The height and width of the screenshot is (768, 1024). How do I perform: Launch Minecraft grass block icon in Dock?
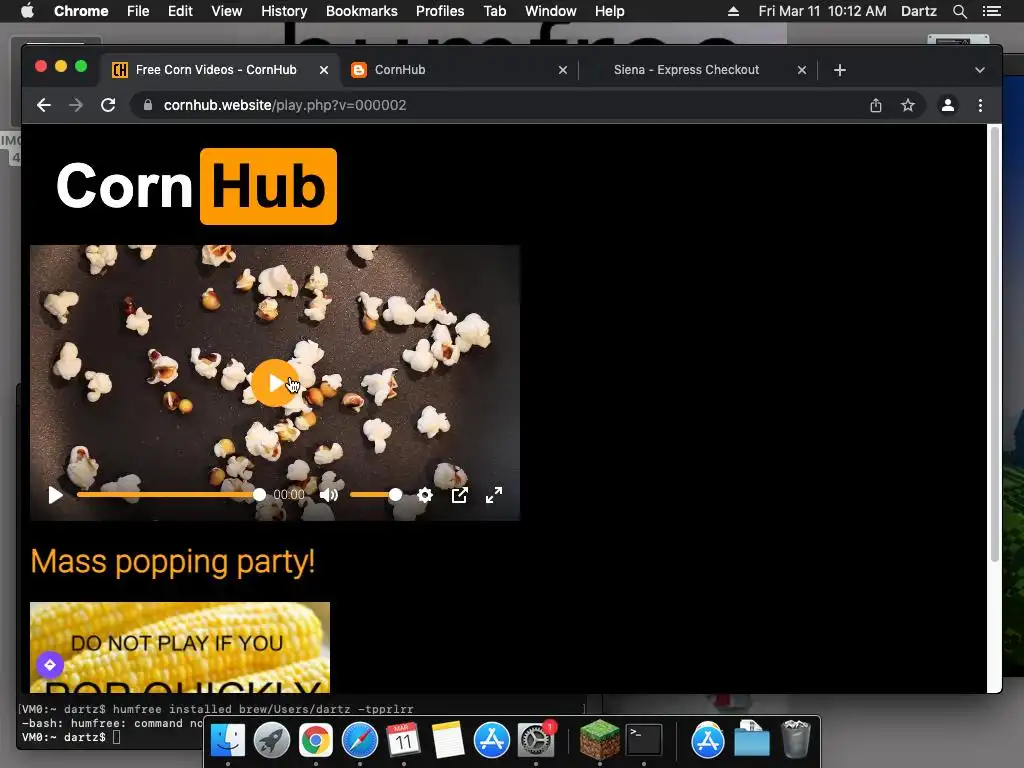[x=600, y=739]
